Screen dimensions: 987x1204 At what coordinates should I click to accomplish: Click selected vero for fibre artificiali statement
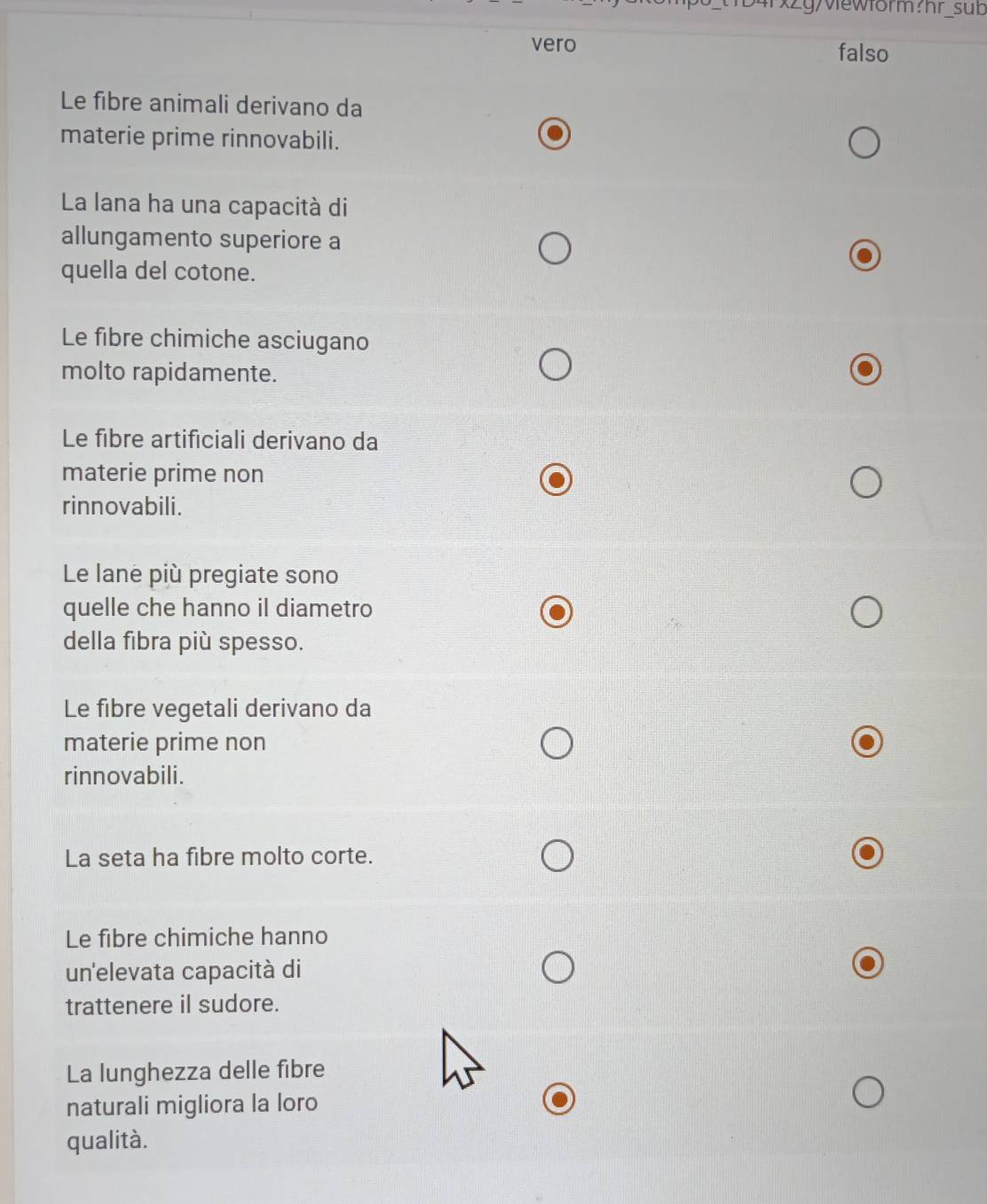556,480
